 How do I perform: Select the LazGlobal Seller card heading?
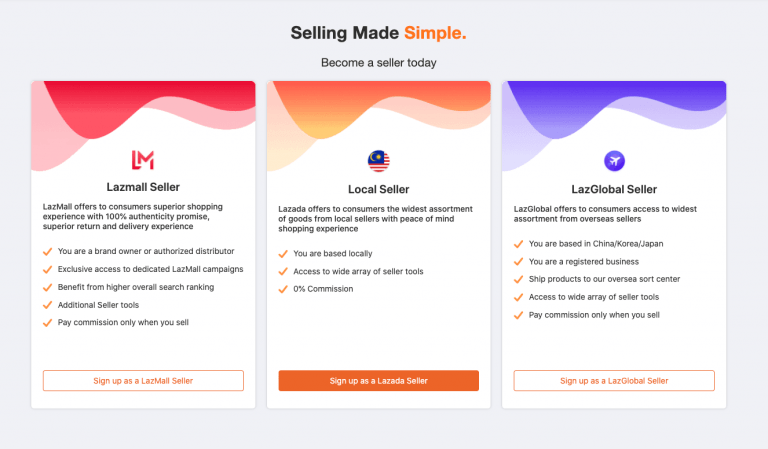(x=614, y=189)
